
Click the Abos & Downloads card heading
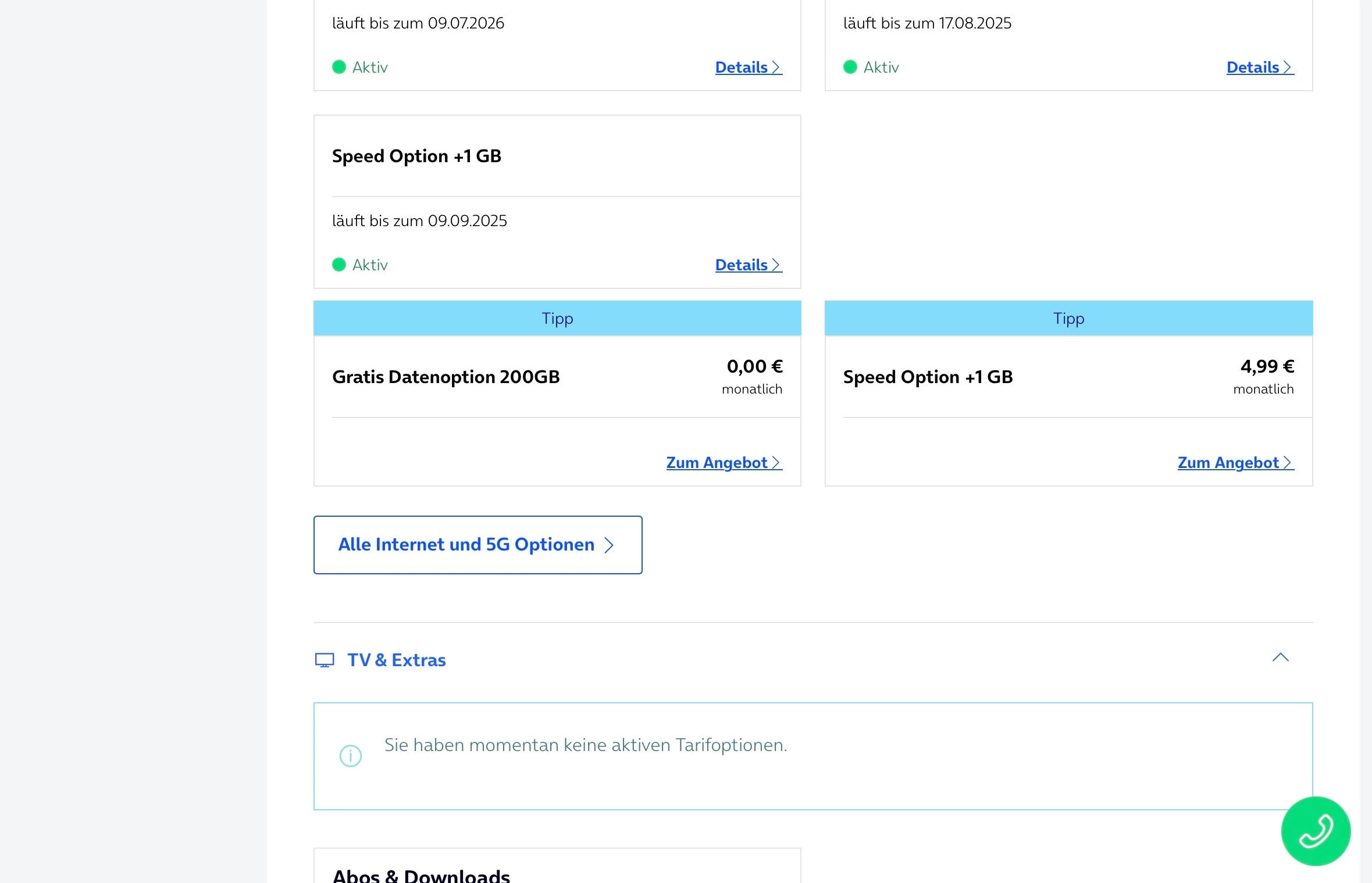click(x=421, y=875)
